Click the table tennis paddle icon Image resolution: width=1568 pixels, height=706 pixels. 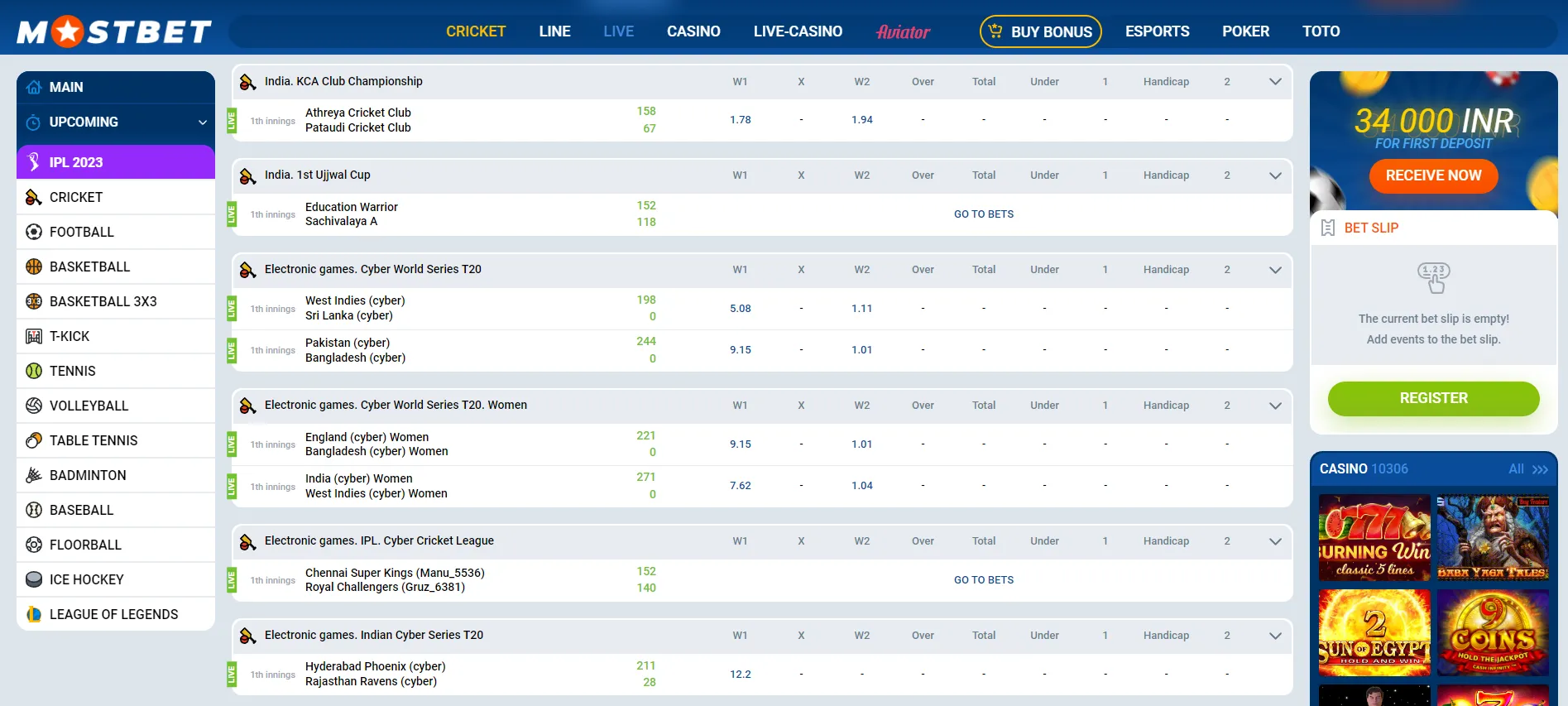point(34,440)
